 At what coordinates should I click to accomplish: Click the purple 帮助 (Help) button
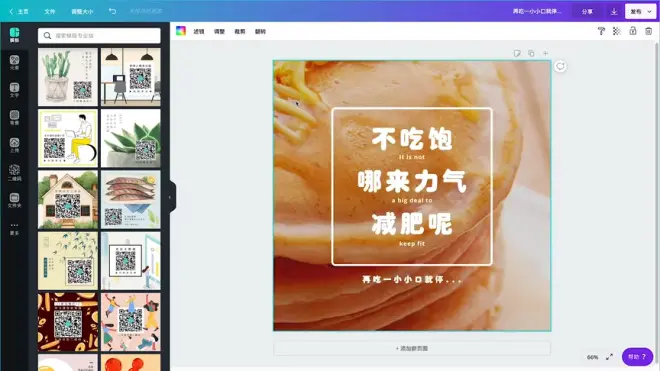[x=637, y=357]
